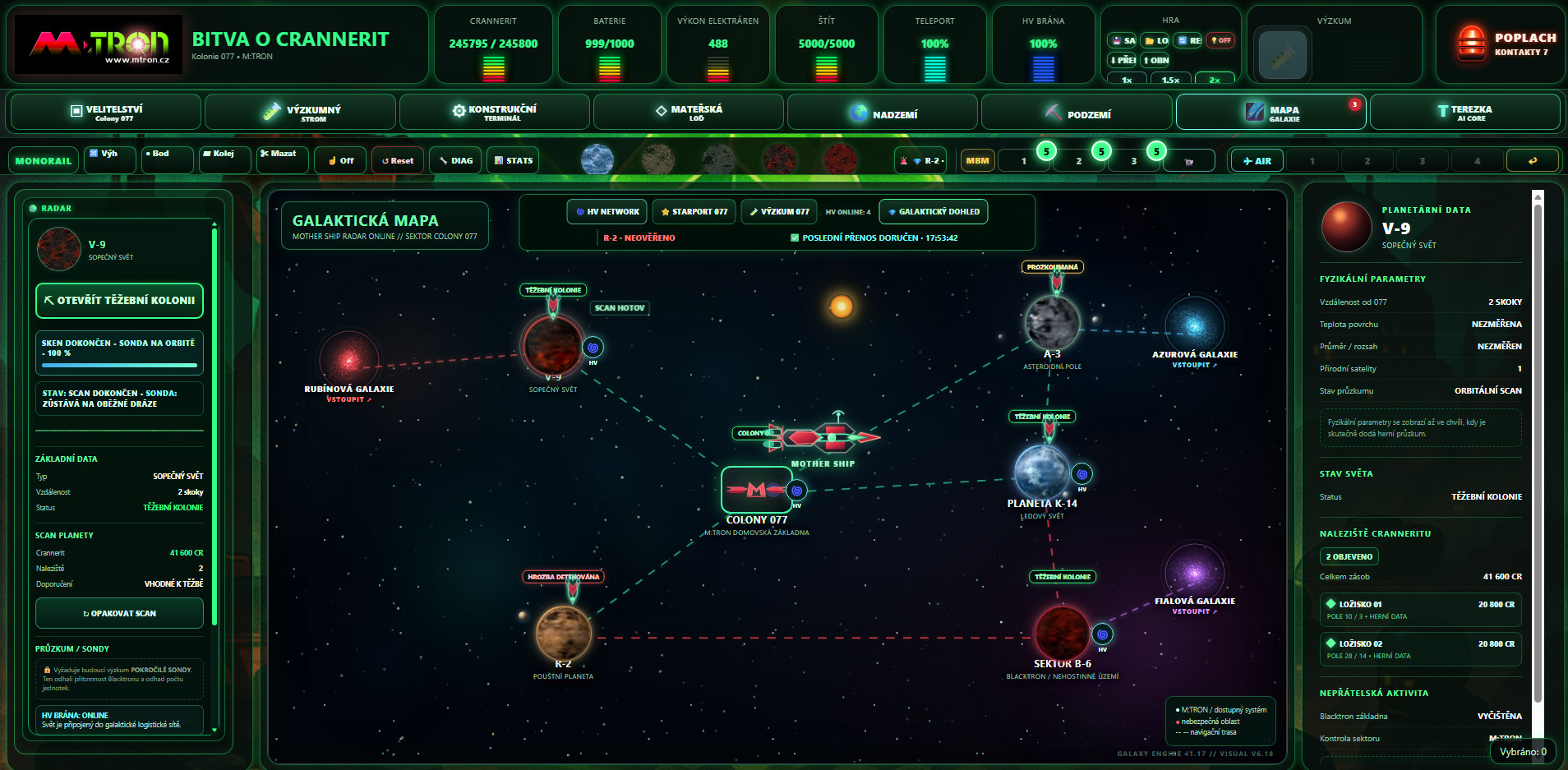The height and width of the screenshot is (770, 1568).
Task: Toggle the red OFF light button under HRA
Action: pos(1220,40)
